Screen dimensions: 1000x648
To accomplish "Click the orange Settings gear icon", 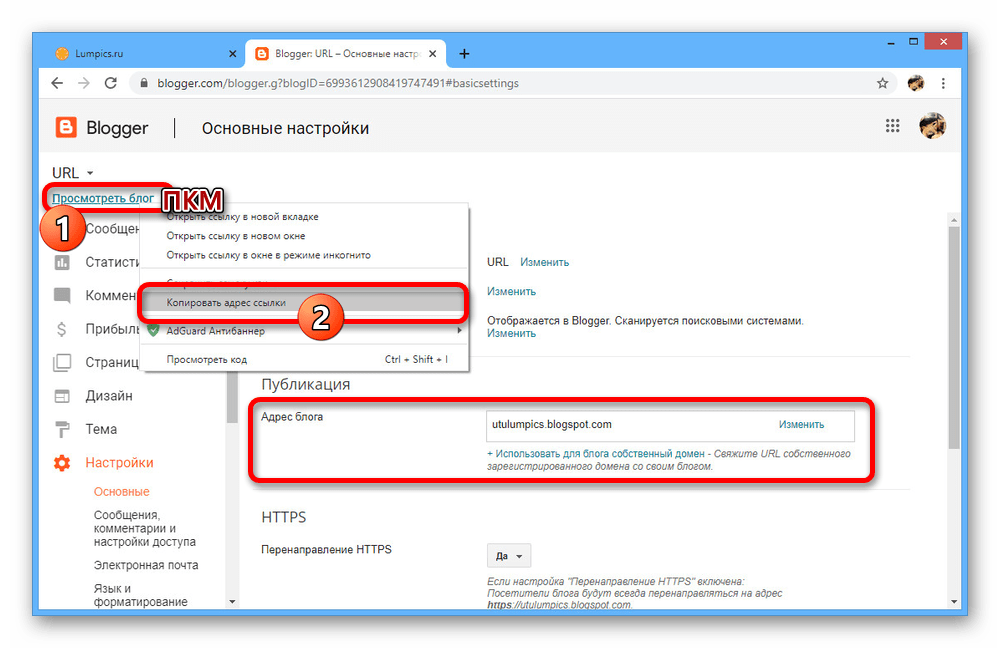I will click(62, 463).
